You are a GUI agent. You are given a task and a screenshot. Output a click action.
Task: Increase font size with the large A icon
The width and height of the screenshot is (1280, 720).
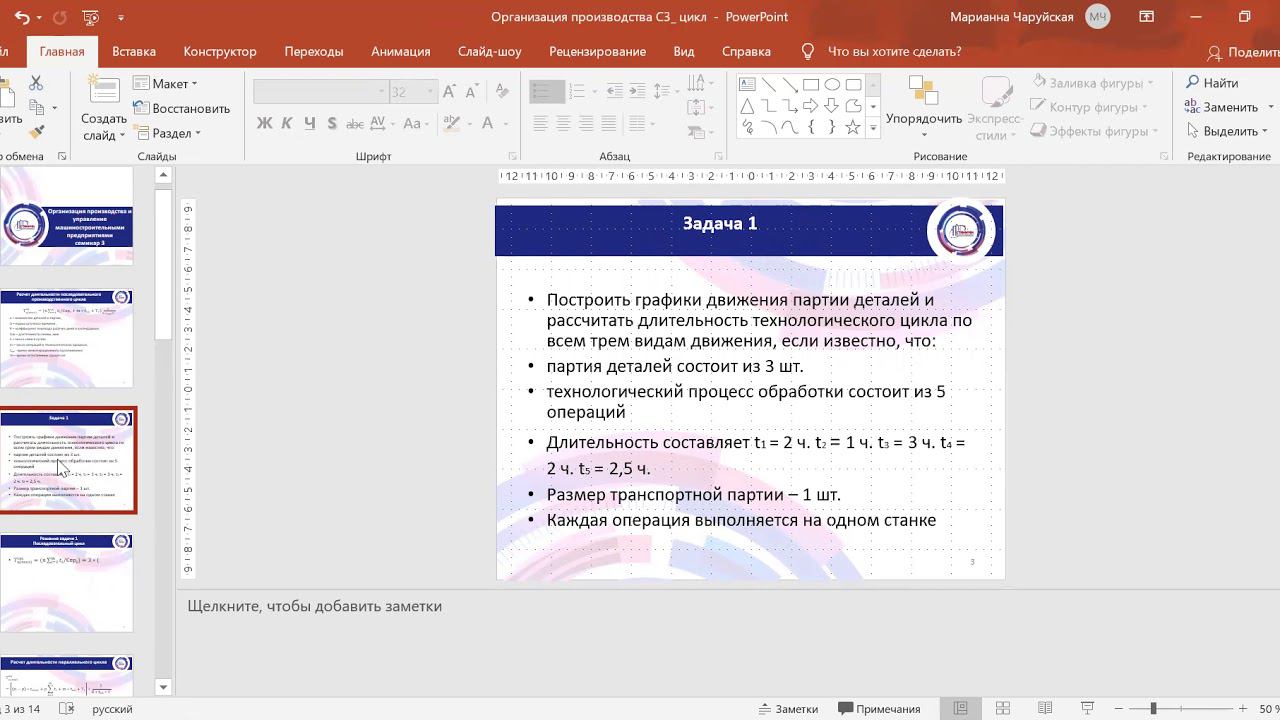(x=449, y=92)
